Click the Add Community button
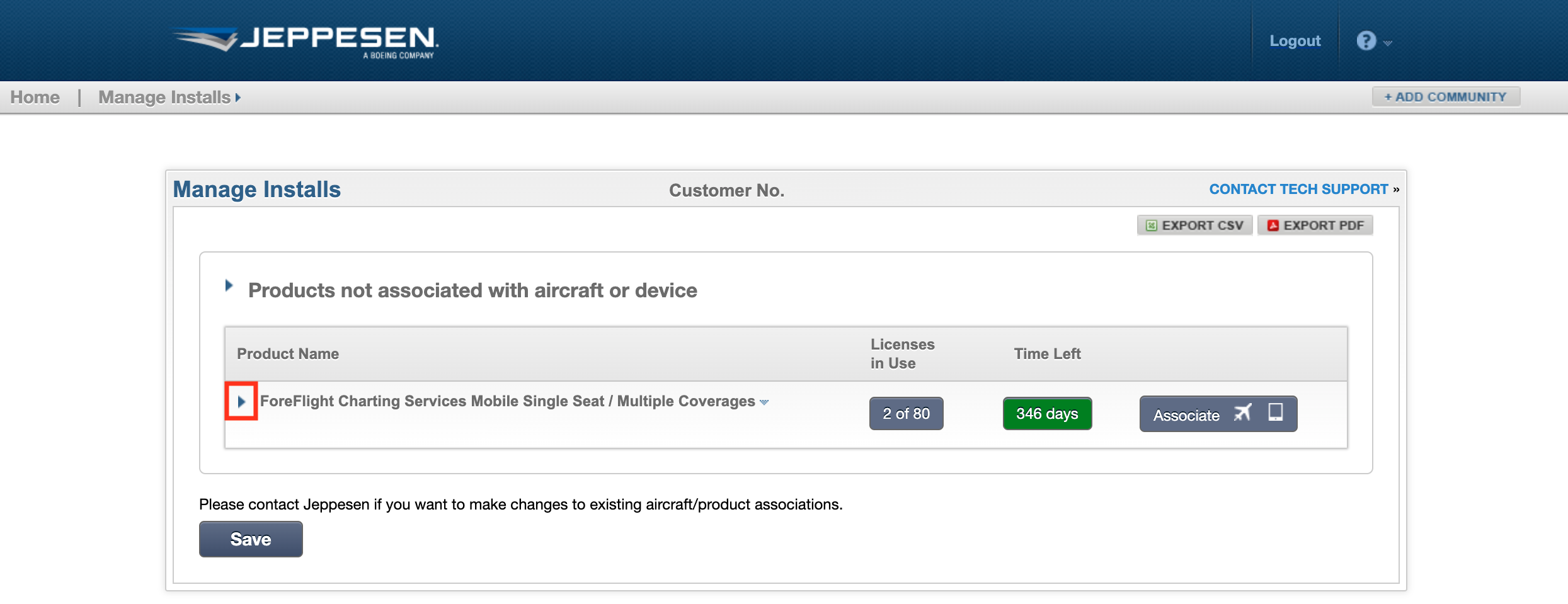 click(x=1446, y=97)
